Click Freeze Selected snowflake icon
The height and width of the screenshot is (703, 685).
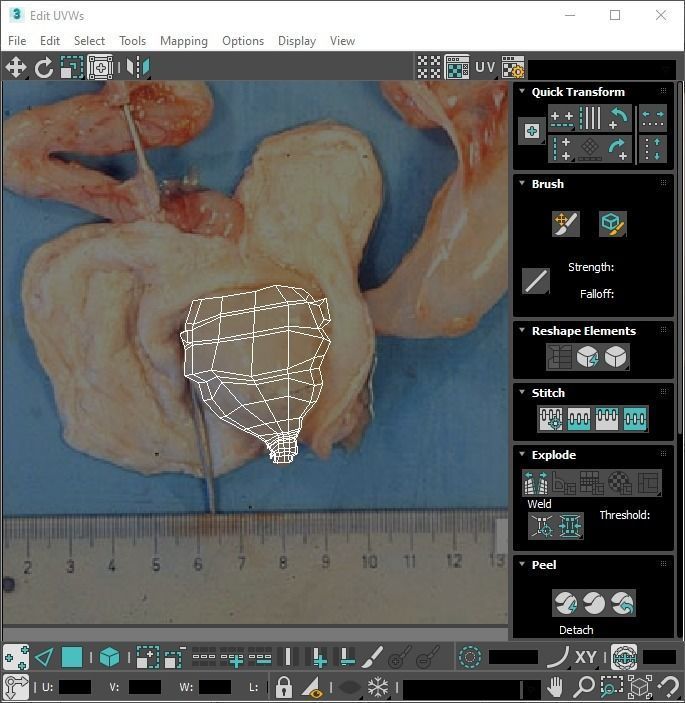tap(378, 687)
